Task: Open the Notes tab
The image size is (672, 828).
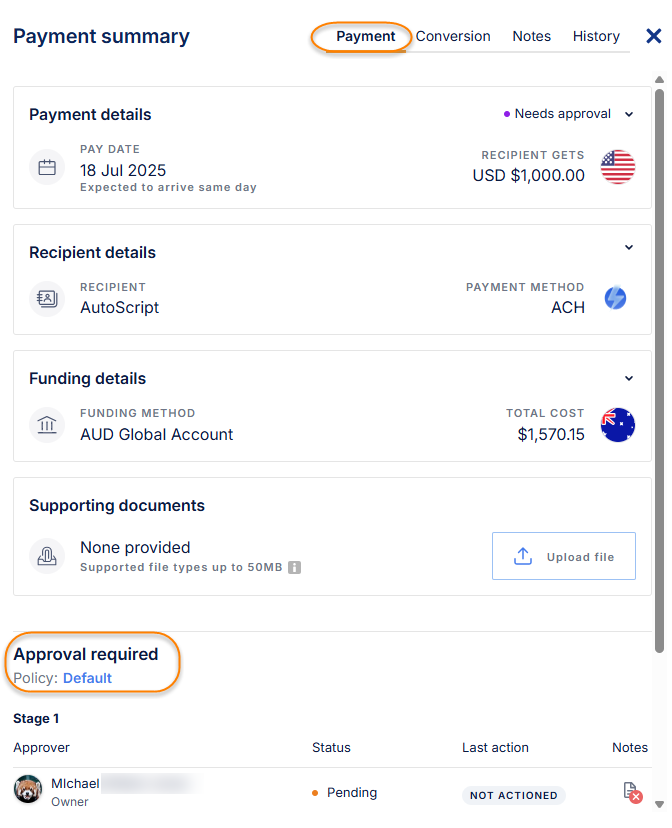Action: click(531, 36)
